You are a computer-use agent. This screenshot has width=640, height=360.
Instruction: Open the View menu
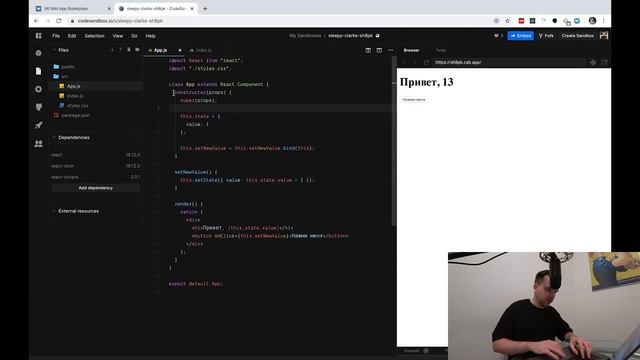[118, 36]
